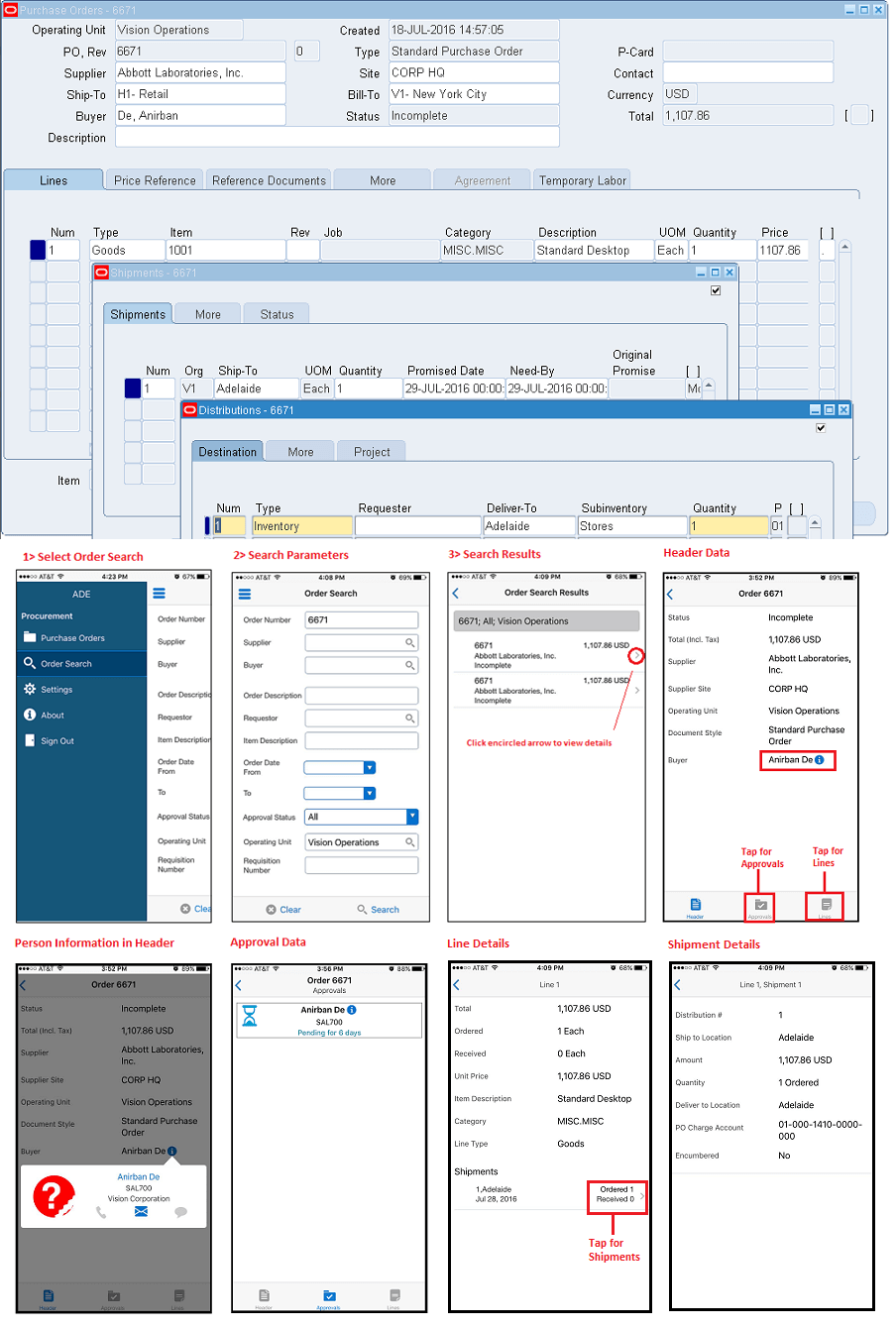Tap the Approvals icon in the bottom bar
Image resolution: width=896 pixels, height=1329 pixels.
[x=761, y=903]
